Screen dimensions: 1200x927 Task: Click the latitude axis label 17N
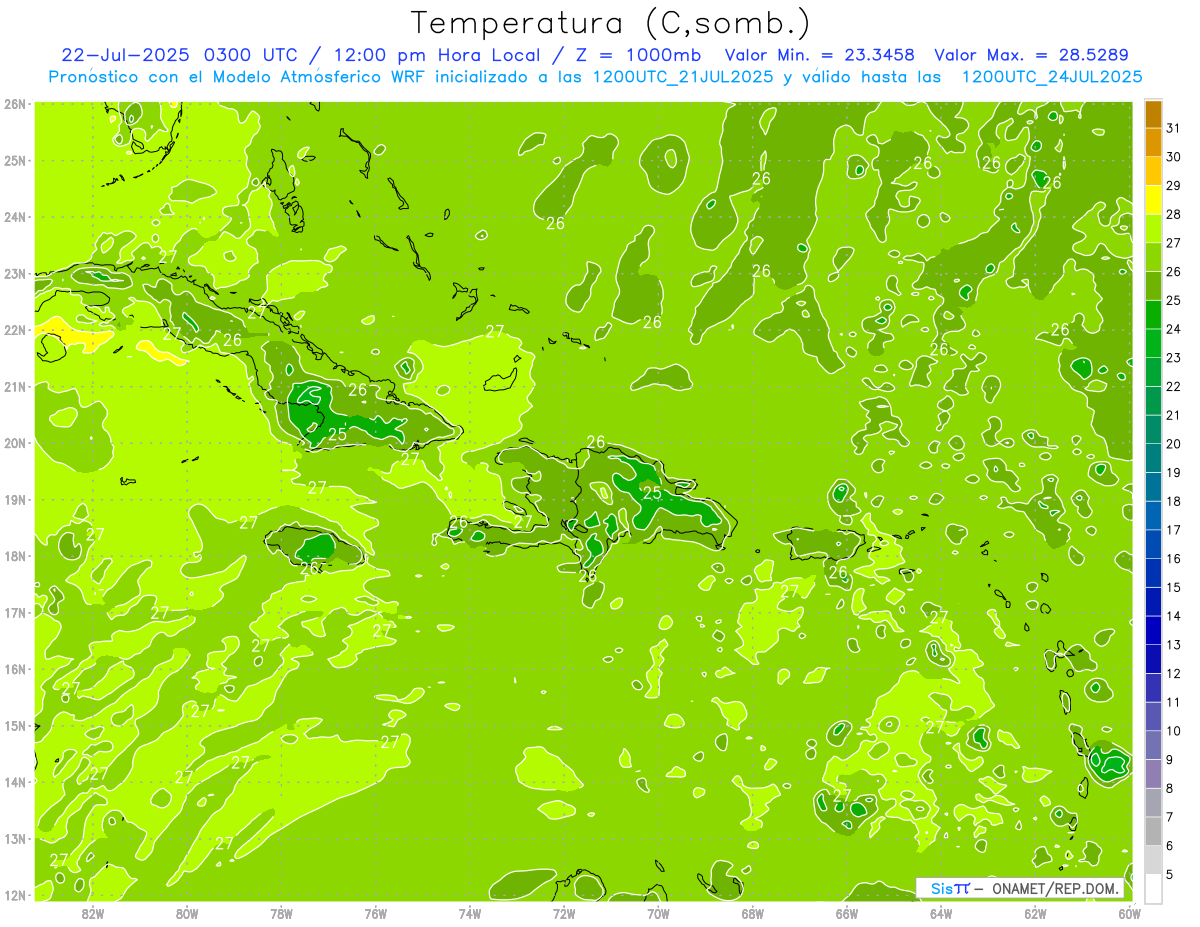pos(14,612)
